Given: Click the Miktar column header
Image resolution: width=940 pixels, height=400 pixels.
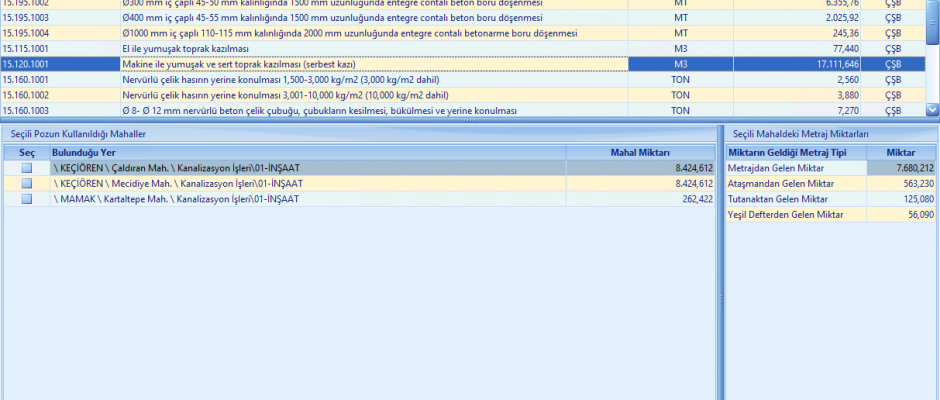Looking at the screenshot, I should (x=901, y=152).
